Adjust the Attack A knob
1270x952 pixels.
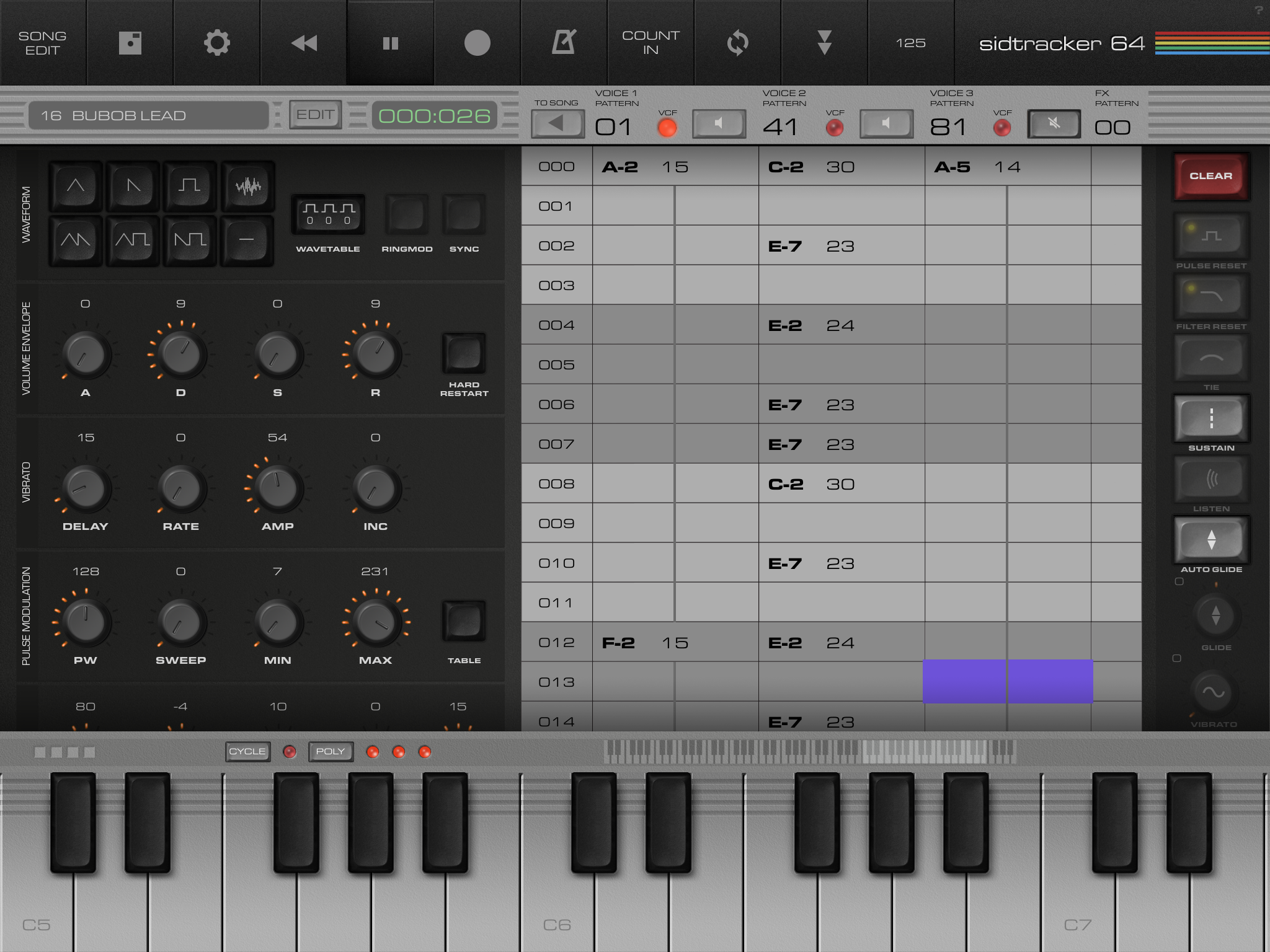pos(86,355)
